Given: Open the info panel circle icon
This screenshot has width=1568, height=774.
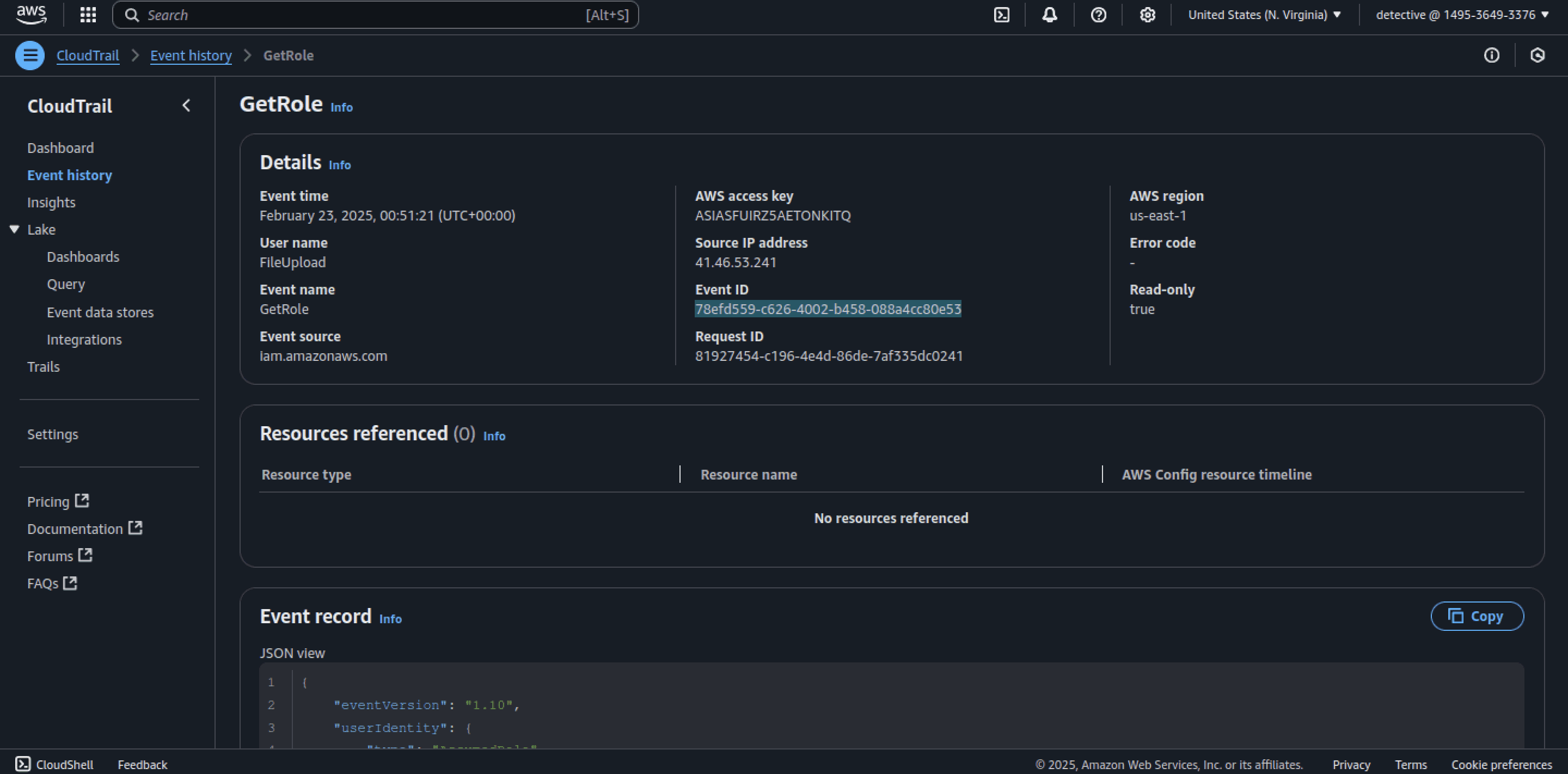Looking at the screenshot, I should click(x=1491, y=56).
